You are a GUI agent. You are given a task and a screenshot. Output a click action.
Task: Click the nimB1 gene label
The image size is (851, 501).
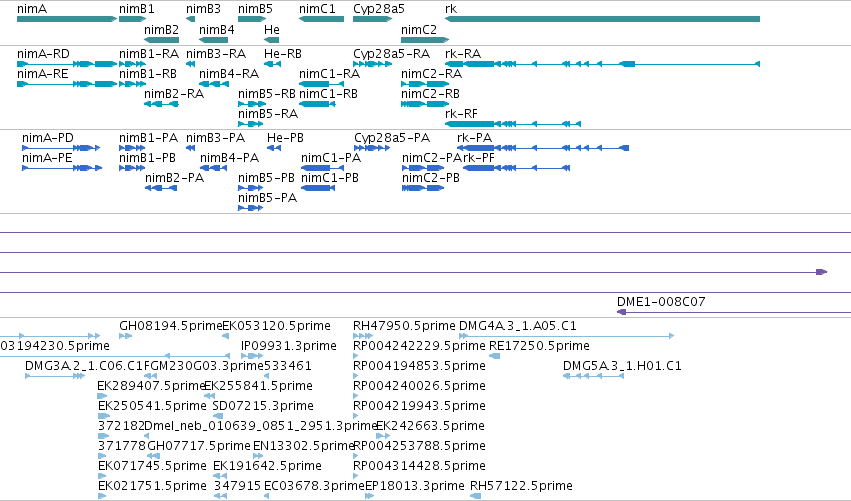[137, 9]
